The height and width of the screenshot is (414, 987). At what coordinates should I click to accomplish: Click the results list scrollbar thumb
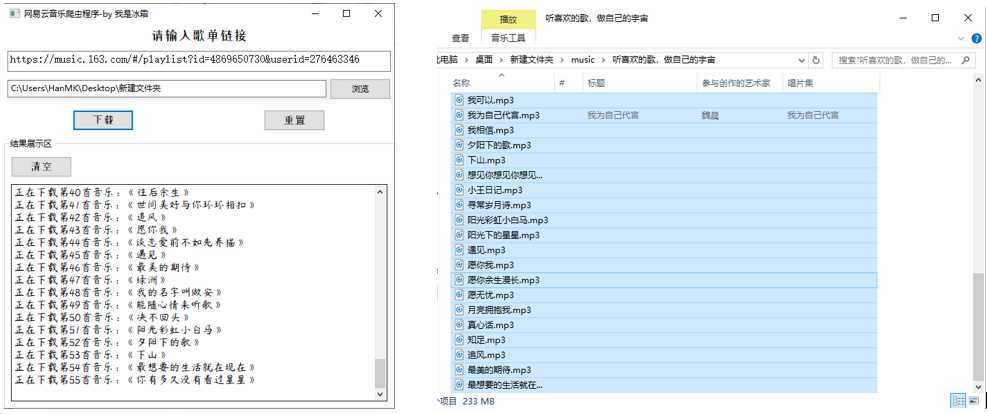point(380,373)
